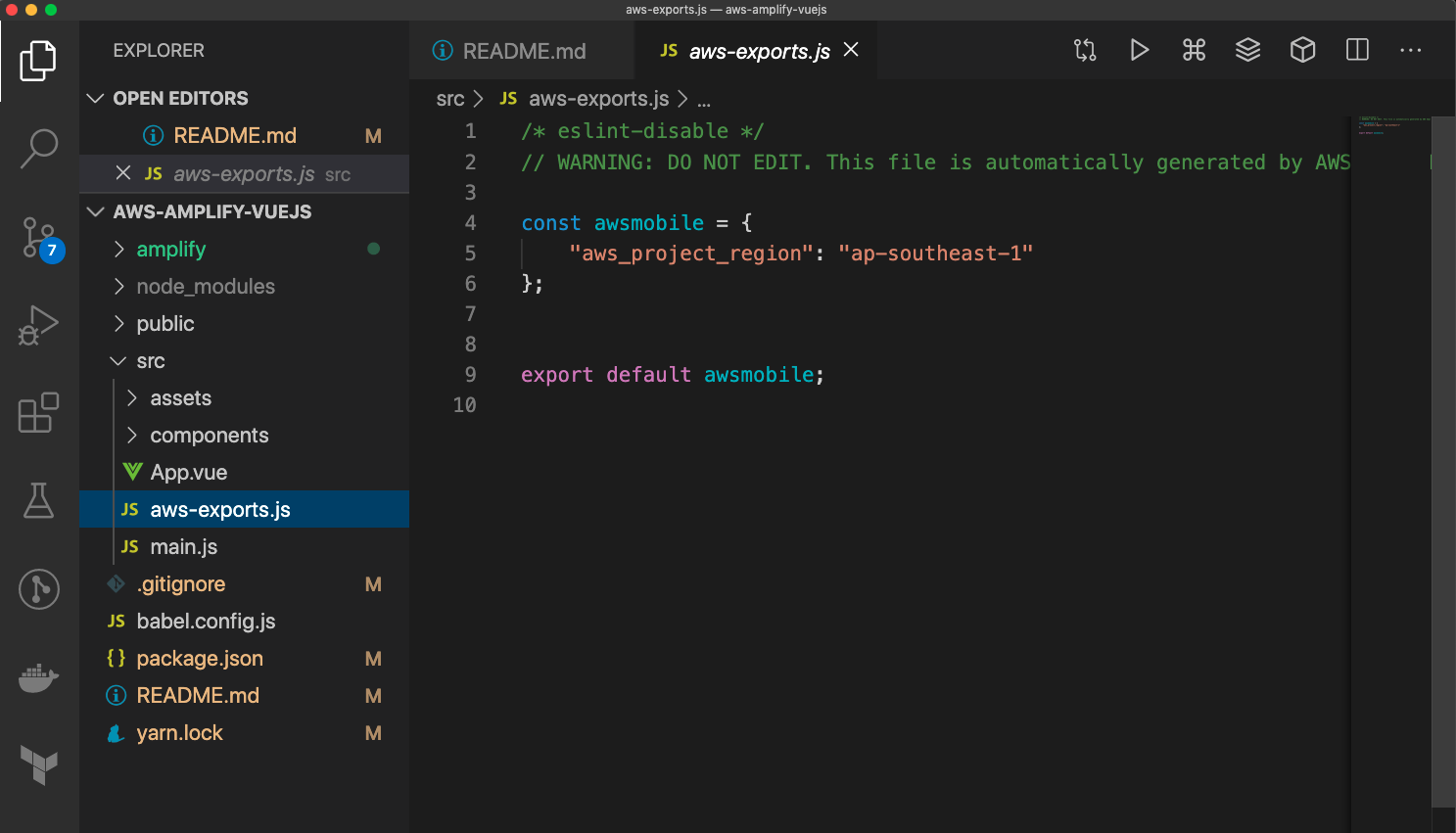Open README.md in the project tree
Screen dimensions: 1456x833
pos(244,695)
